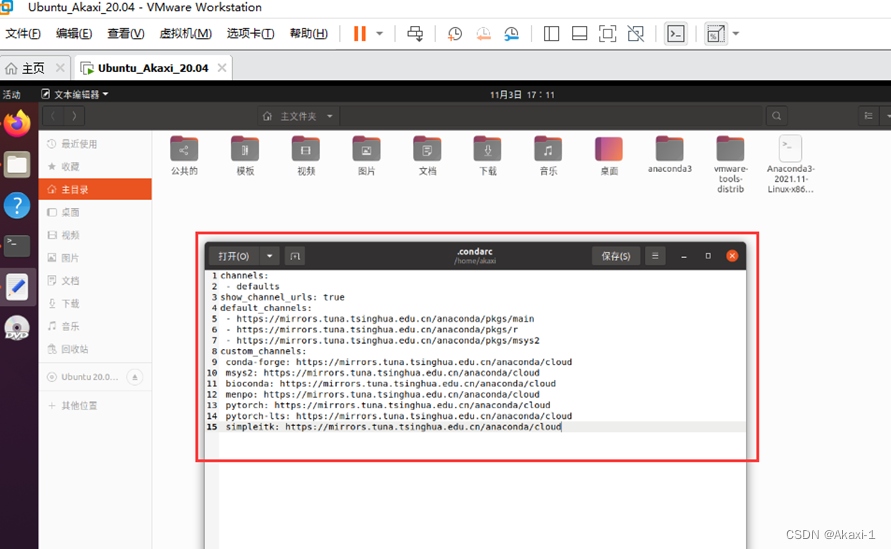Image resolution: width=891 pixels, height=549 pixels.
Task: Open the 虚拟机(M) menu
Action: (185, 34)
